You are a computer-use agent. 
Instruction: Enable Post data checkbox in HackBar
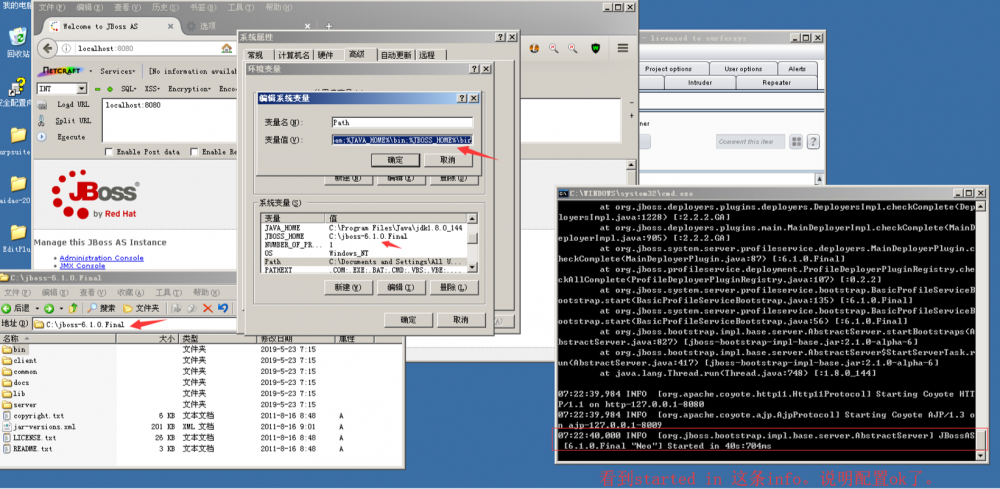pos(108,152)
